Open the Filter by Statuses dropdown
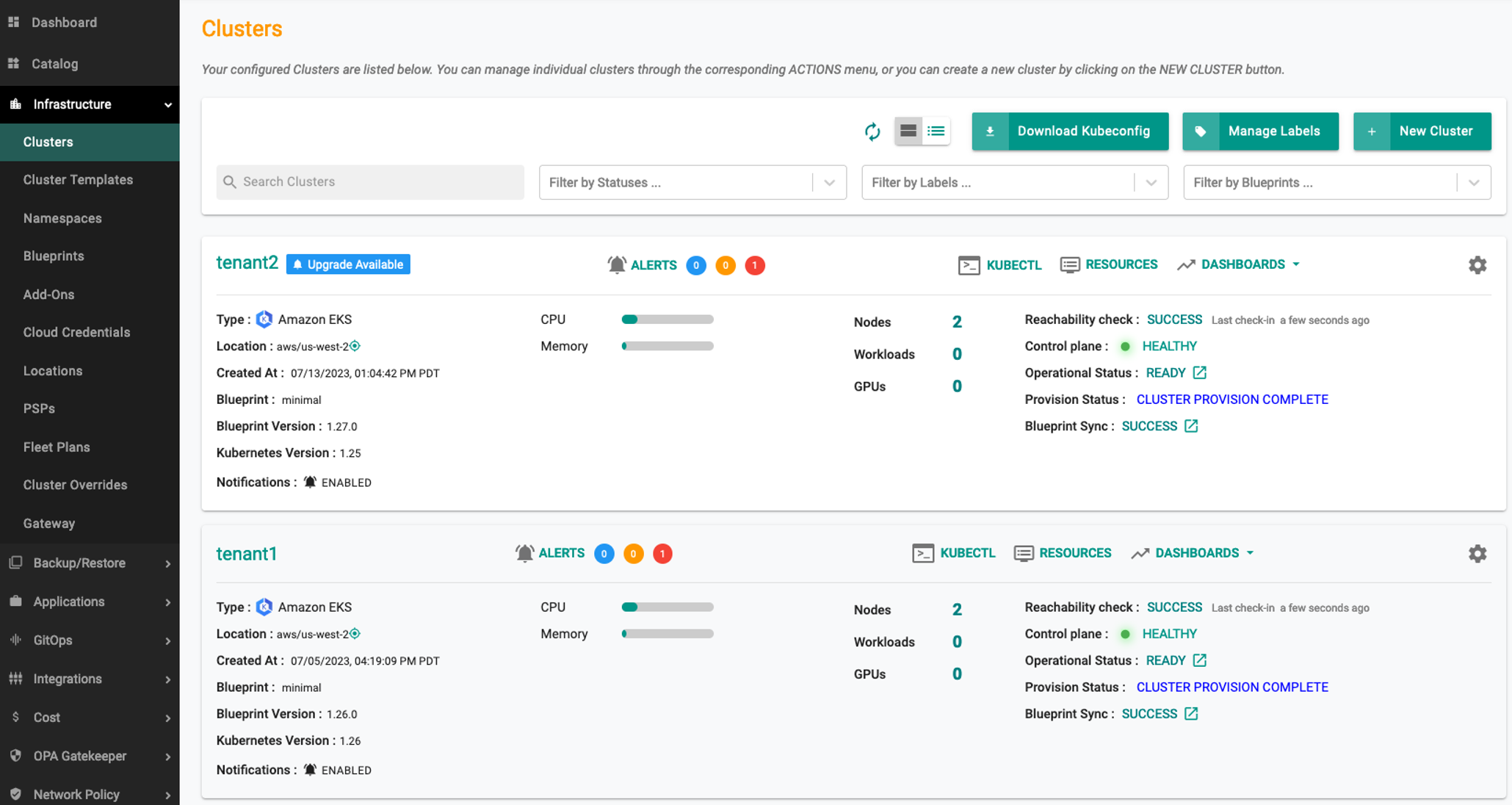Screen dimensions: 1512x805 pyautogui.click(x=692, y=182)
